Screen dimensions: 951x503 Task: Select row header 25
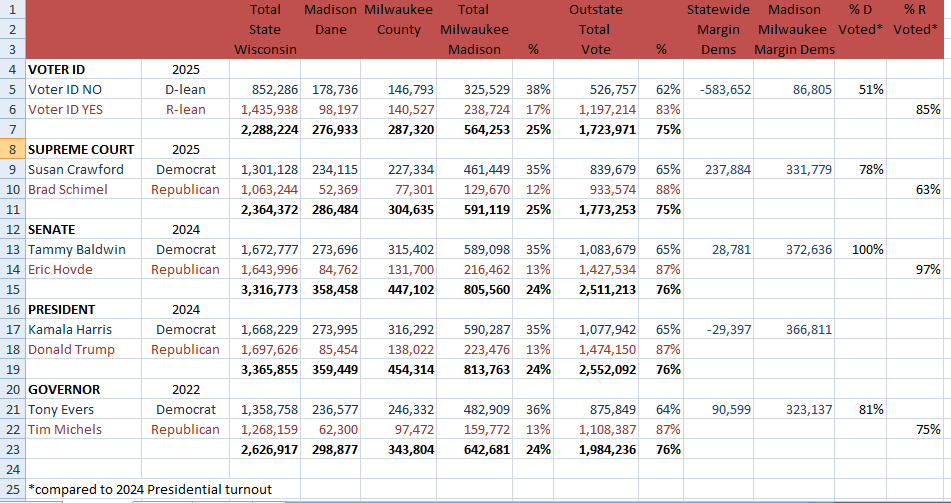tap(13, 489)
